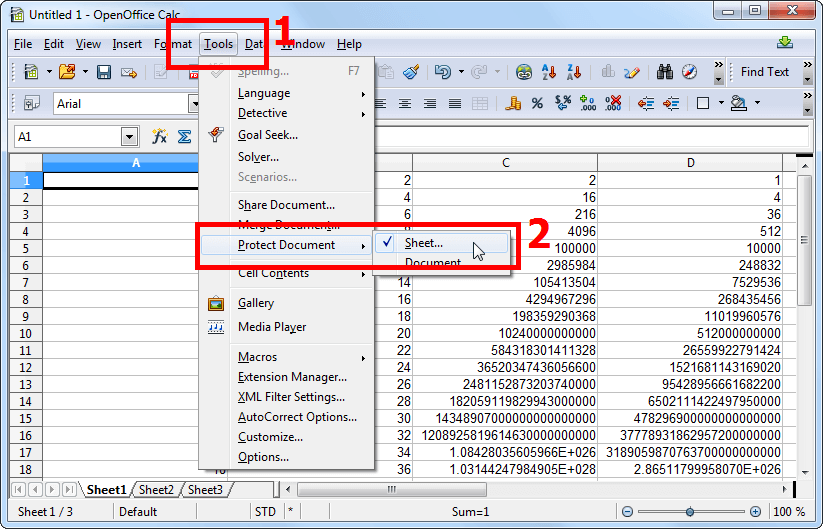Click the Navigator compass icon
The height and width of the screenshot is (529, 823).
[689, 72]
